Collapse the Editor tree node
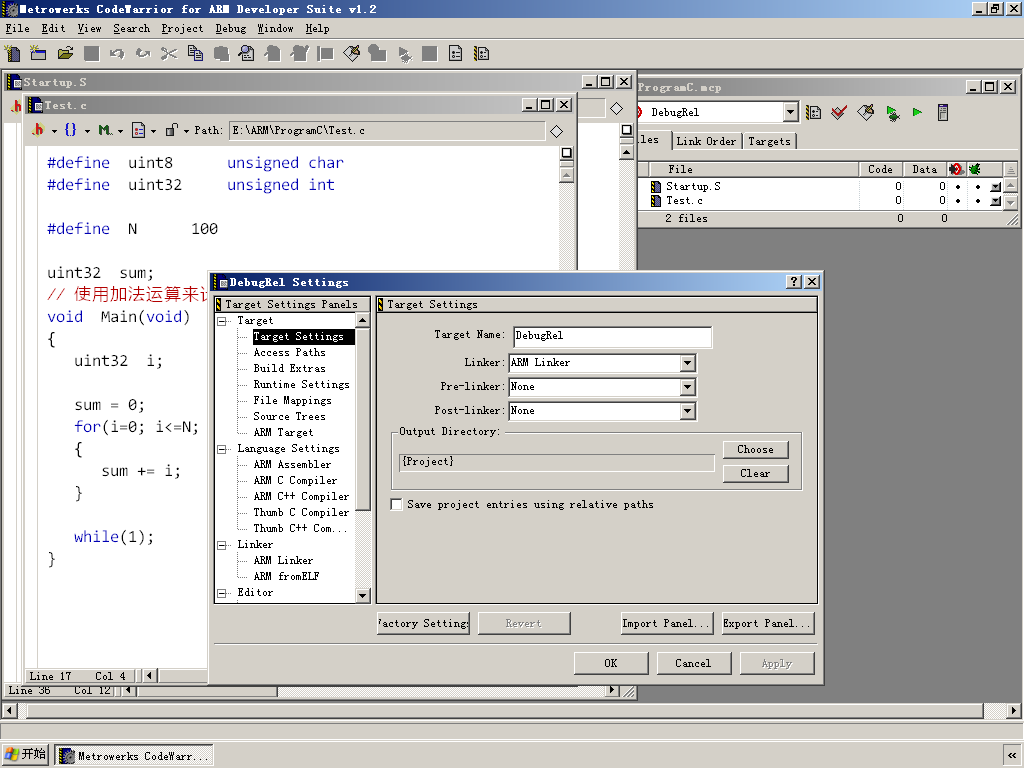Screen dimensions: 1024x768 pos(222,593)
